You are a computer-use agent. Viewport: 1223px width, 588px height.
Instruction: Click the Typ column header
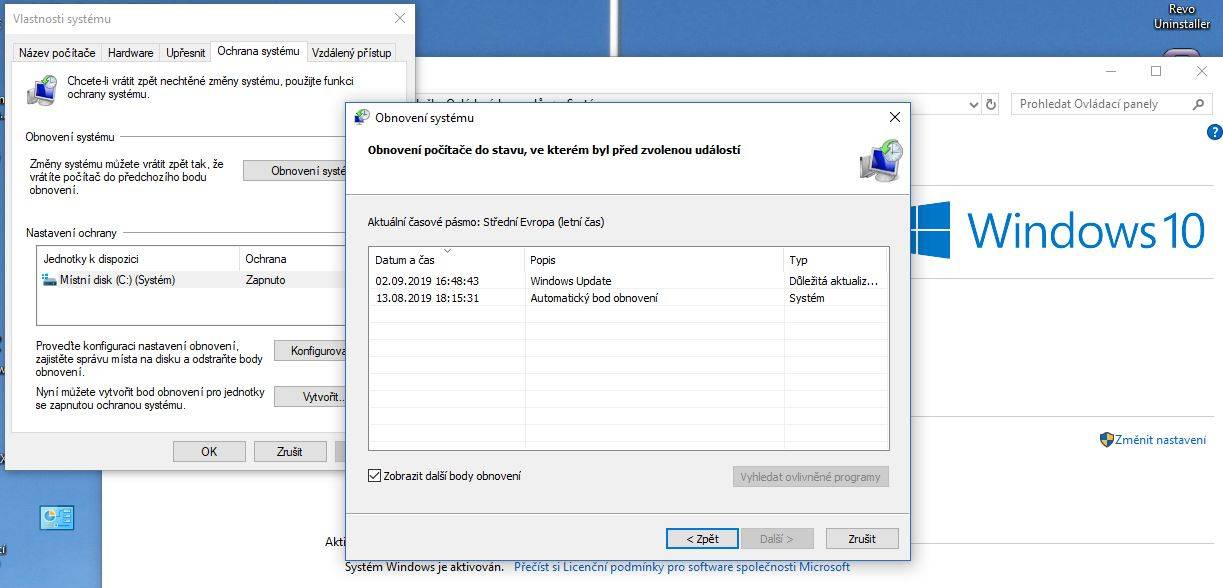tap(836, 260)
